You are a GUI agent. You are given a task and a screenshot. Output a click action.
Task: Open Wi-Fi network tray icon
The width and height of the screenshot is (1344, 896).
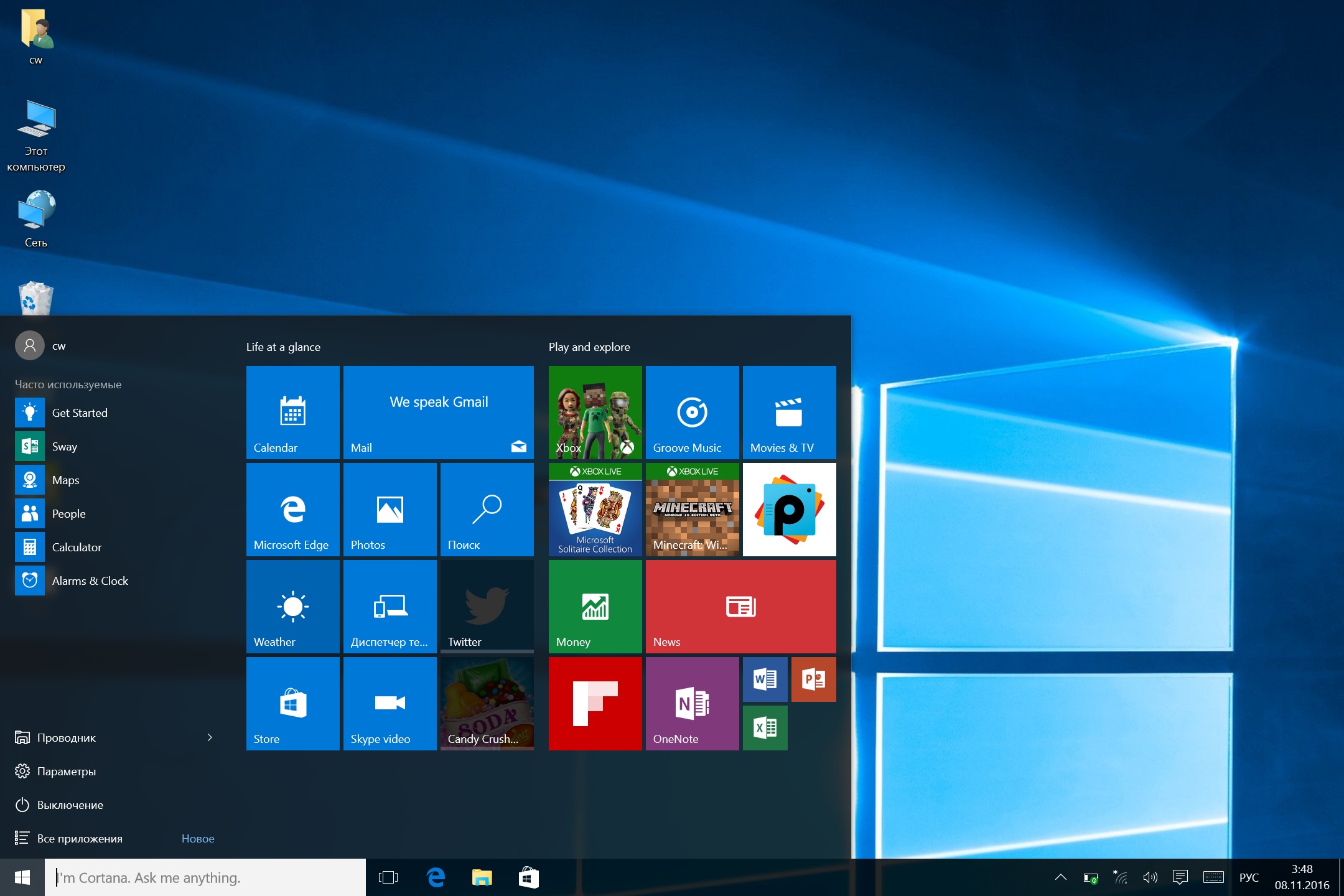tap(1120, 877)
